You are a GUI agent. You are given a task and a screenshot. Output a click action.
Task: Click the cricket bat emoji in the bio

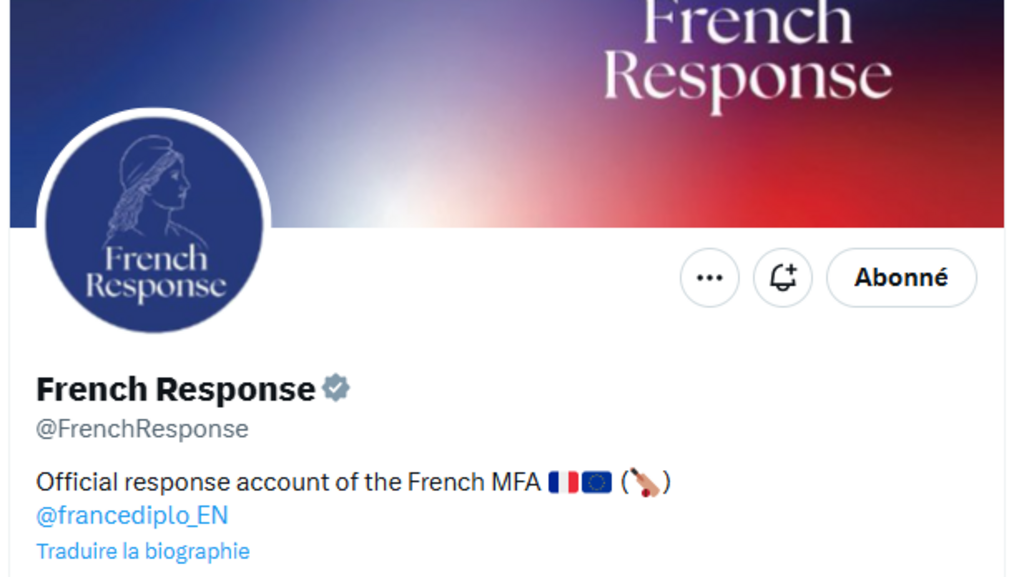click(x=648, y=482)
